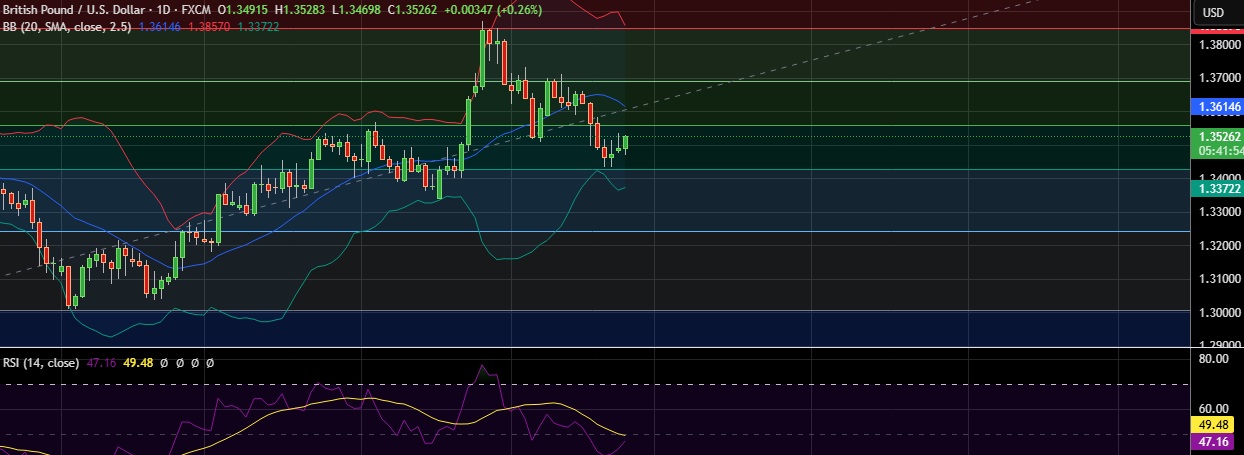
Task: Click the 1.38000 price scale label
Action: [1219, 45]
